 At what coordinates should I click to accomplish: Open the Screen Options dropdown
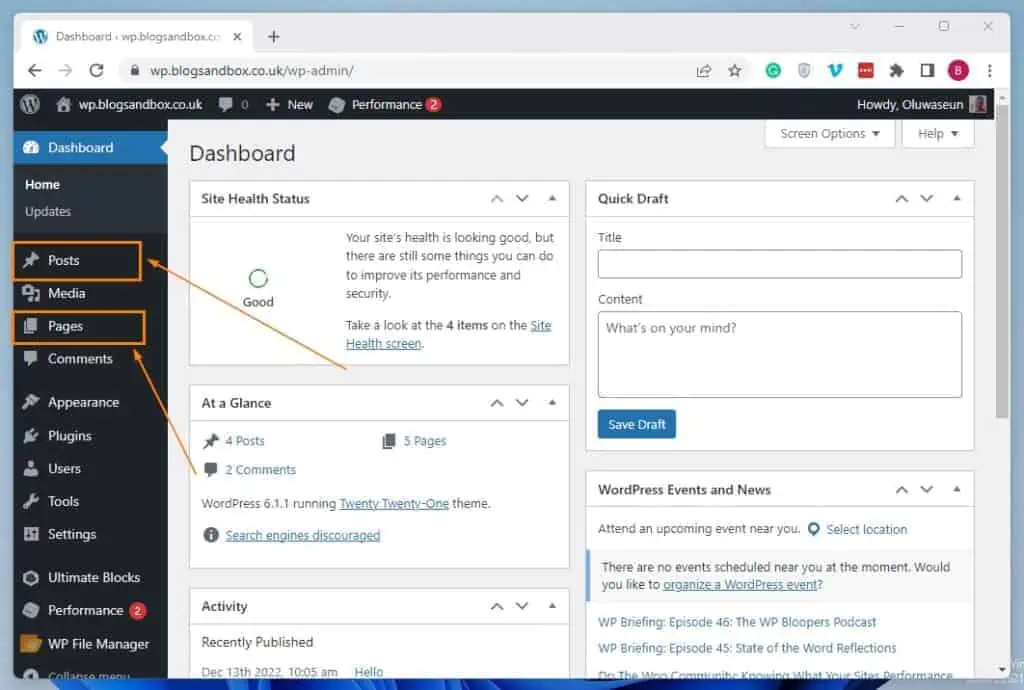(828, 133)
